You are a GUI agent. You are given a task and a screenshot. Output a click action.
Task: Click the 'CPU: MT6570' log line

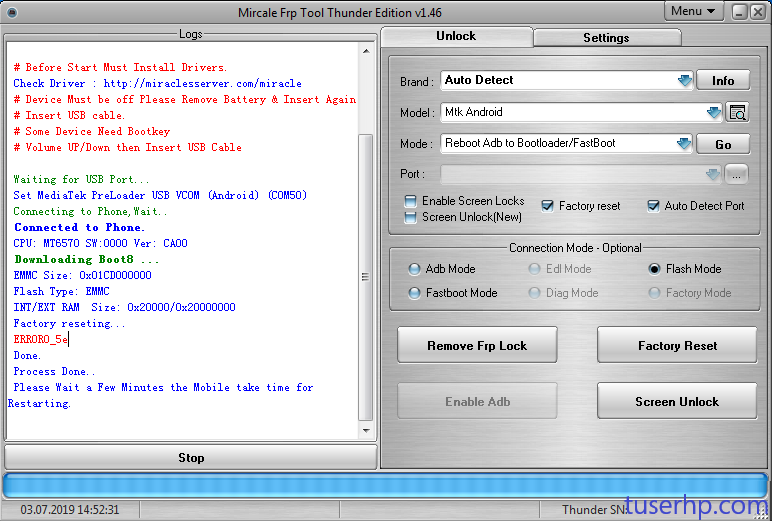(x=100, y=243)
